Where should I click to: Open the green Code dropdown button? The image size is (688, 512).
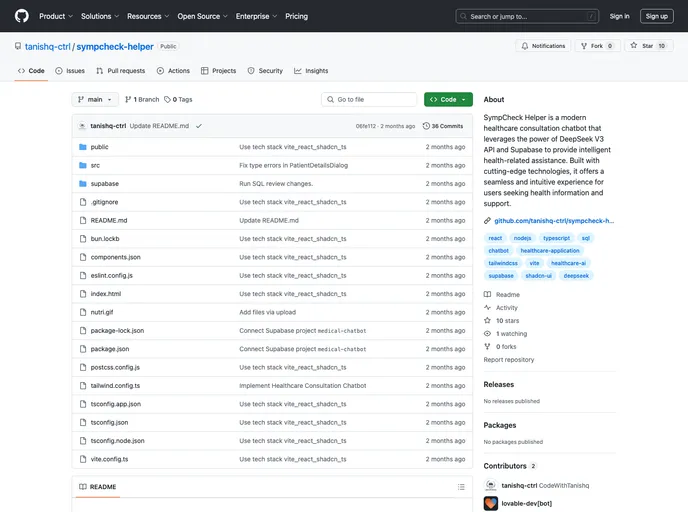(448, 100)
